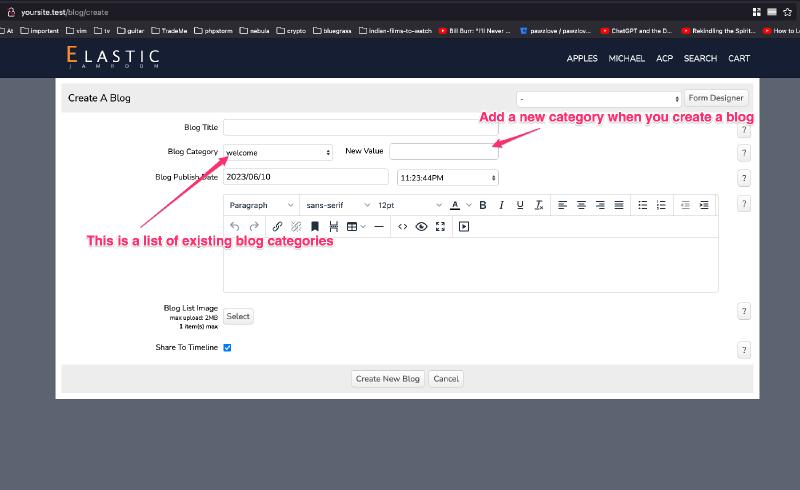This screenshot has height=490, width=800.
Task: Expand the Paragraph format dropdown
Action: pyautogui.click(x=260, y=205)
